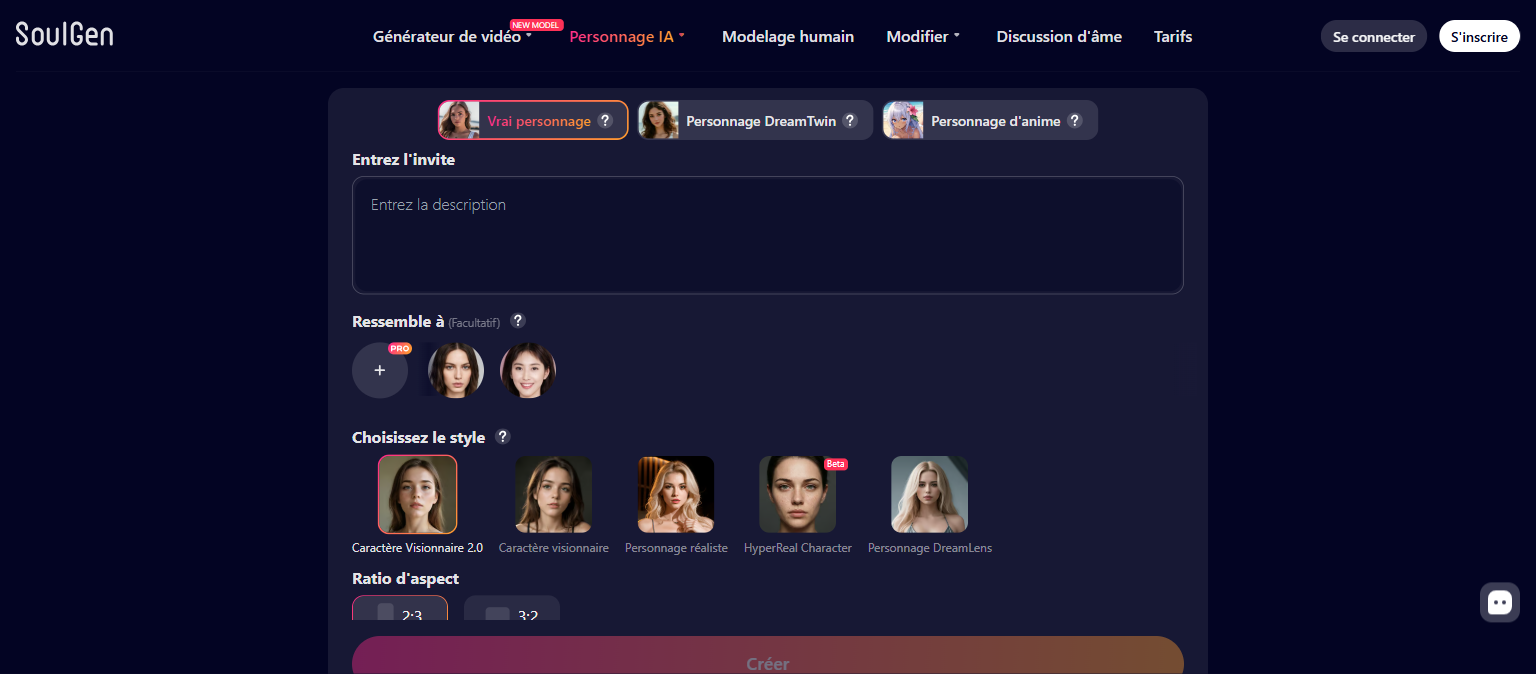Click the NEW MODEL badge
Image resolution: width=1536 pixels, height=674 pixels.
coord(536,25)
